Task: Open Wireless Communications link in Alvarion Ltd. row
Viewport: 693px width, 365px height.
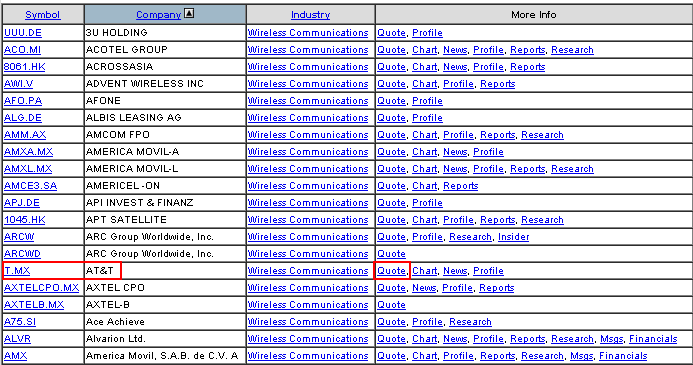Action: [x=308, y=339]
